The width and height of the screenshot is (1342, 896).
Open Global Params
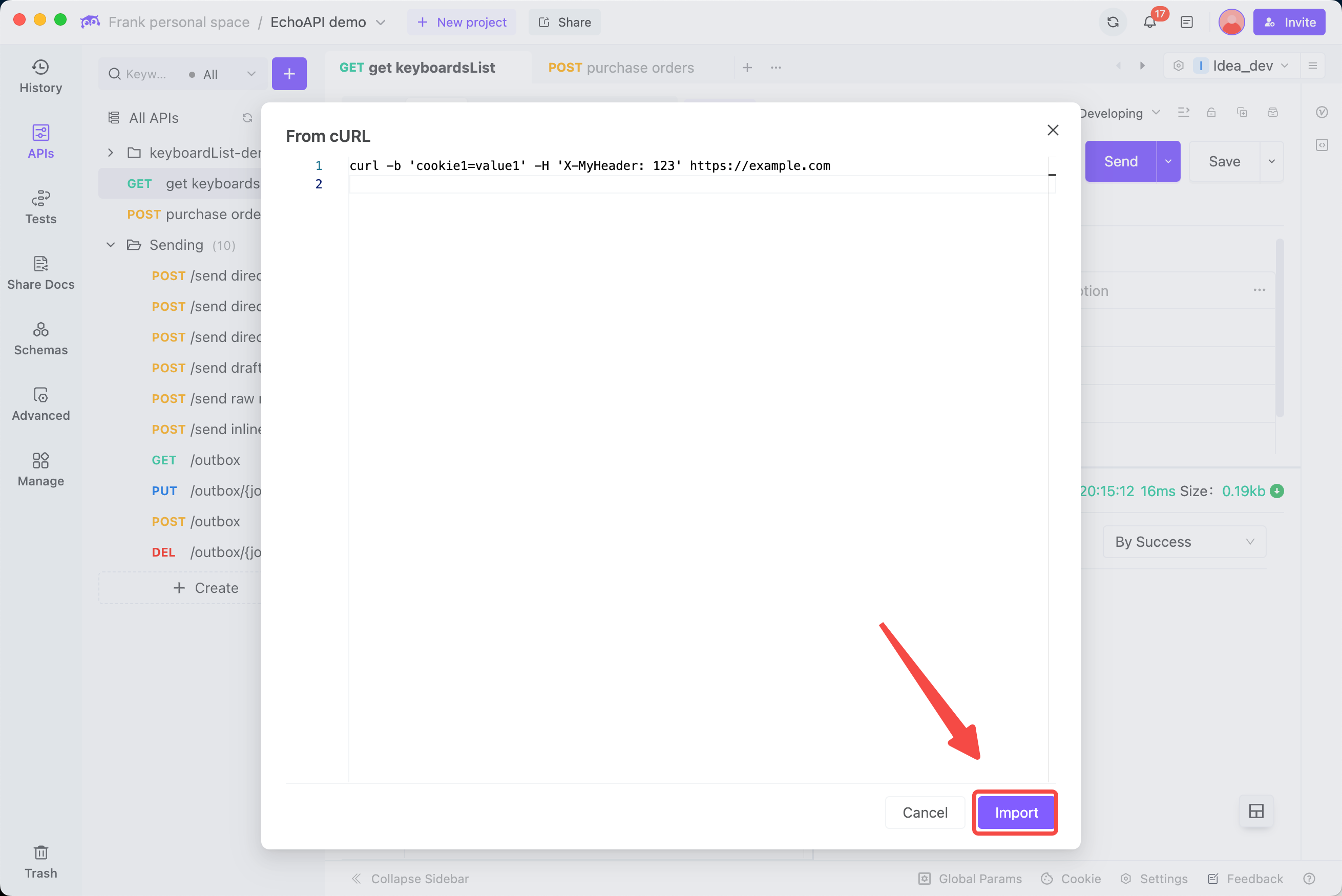coord(970,878)
